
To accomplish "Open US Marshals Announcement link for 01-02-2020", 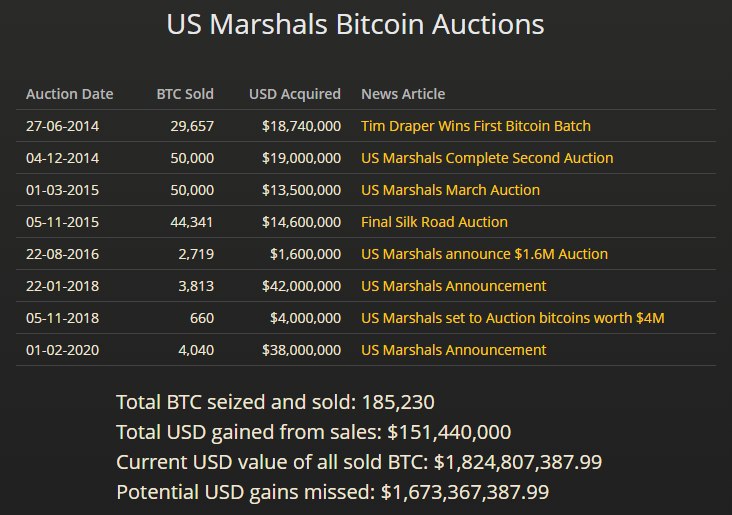I will click(x=453, y=350).
